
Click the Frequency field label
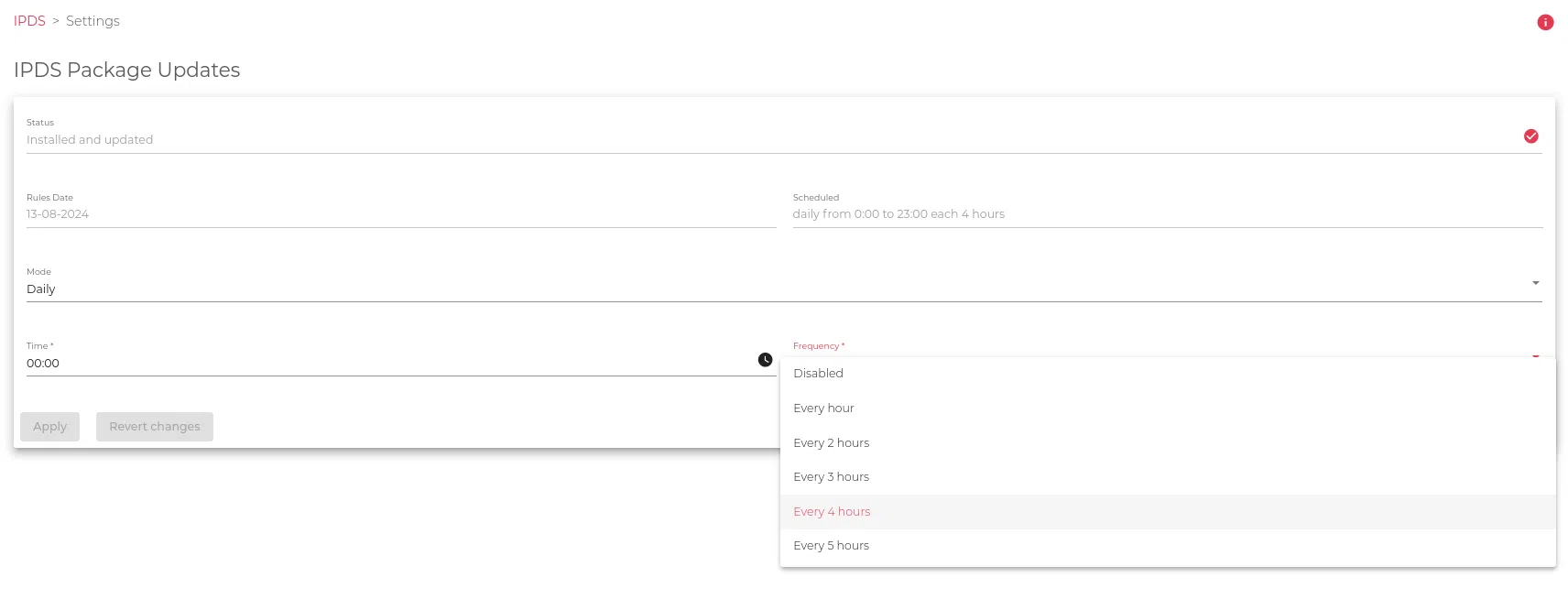click(818, 346)
